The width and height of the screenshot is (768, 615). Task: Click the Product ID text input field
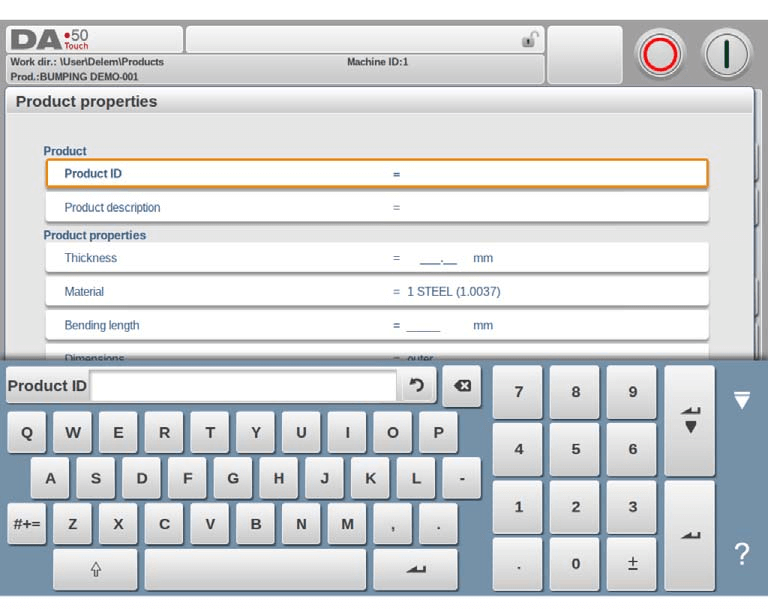coord(244,386)
